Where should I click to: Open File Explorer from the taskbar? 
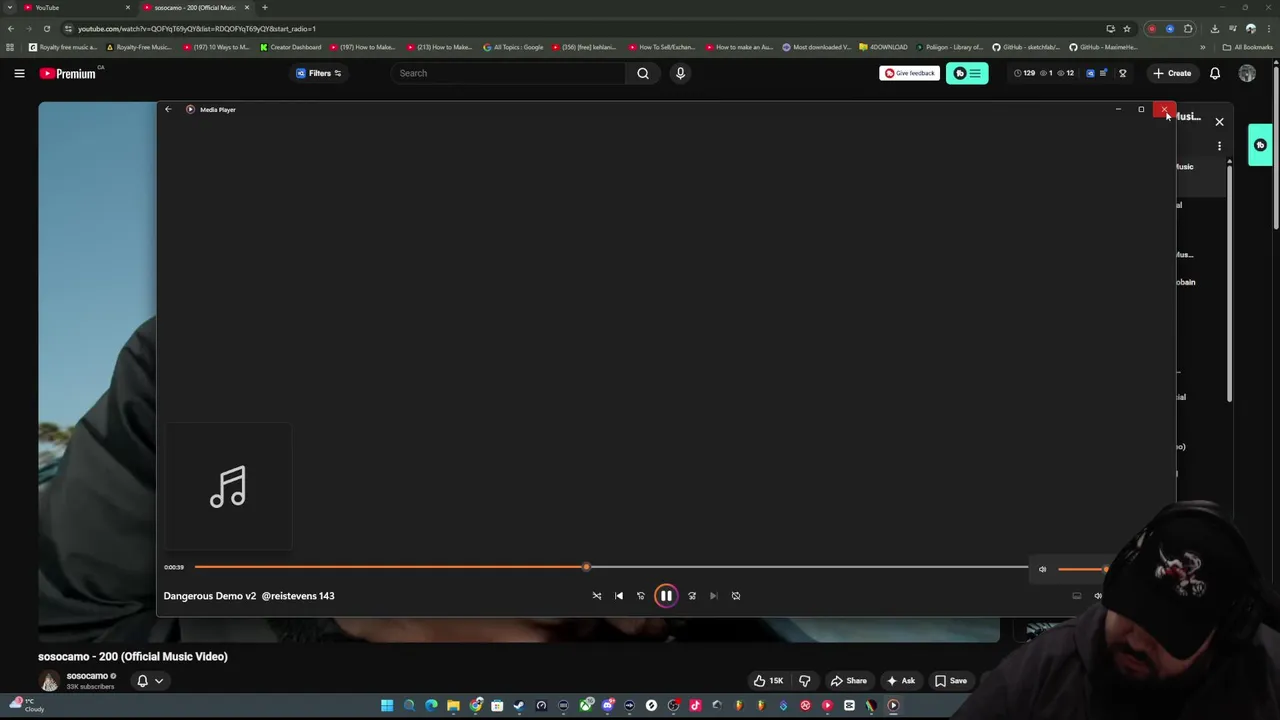pos(453,706)
